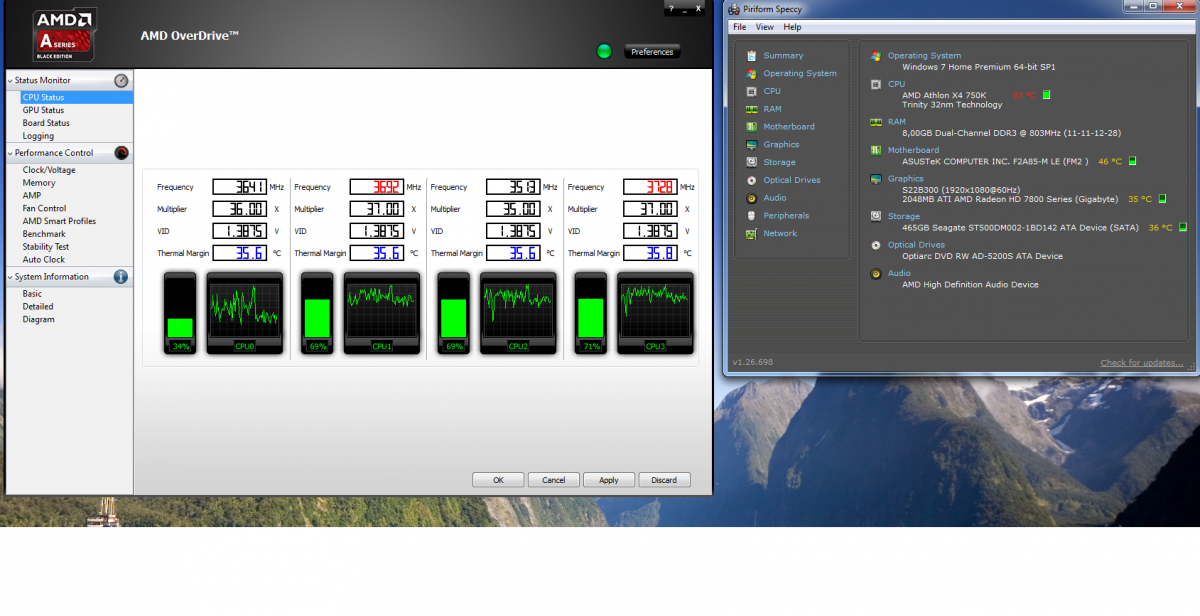Click the Optical Drives sidebar icon in Speccy

751,180
